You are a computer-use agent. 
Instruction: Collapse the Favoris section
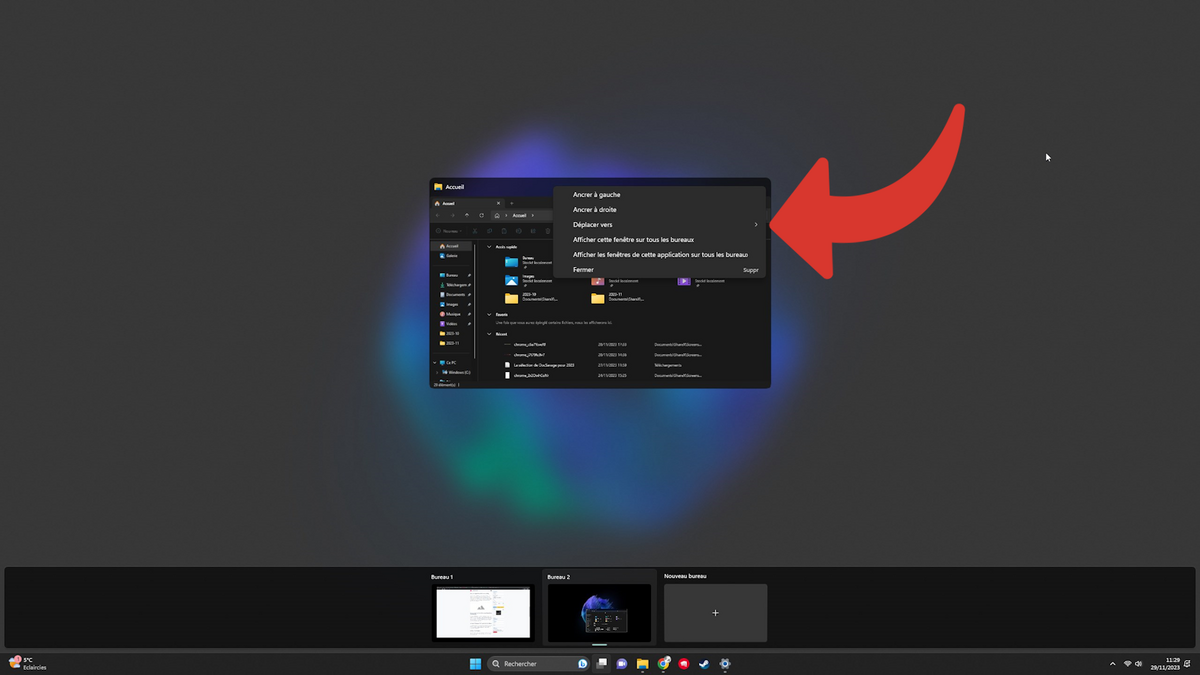[489, 314]
